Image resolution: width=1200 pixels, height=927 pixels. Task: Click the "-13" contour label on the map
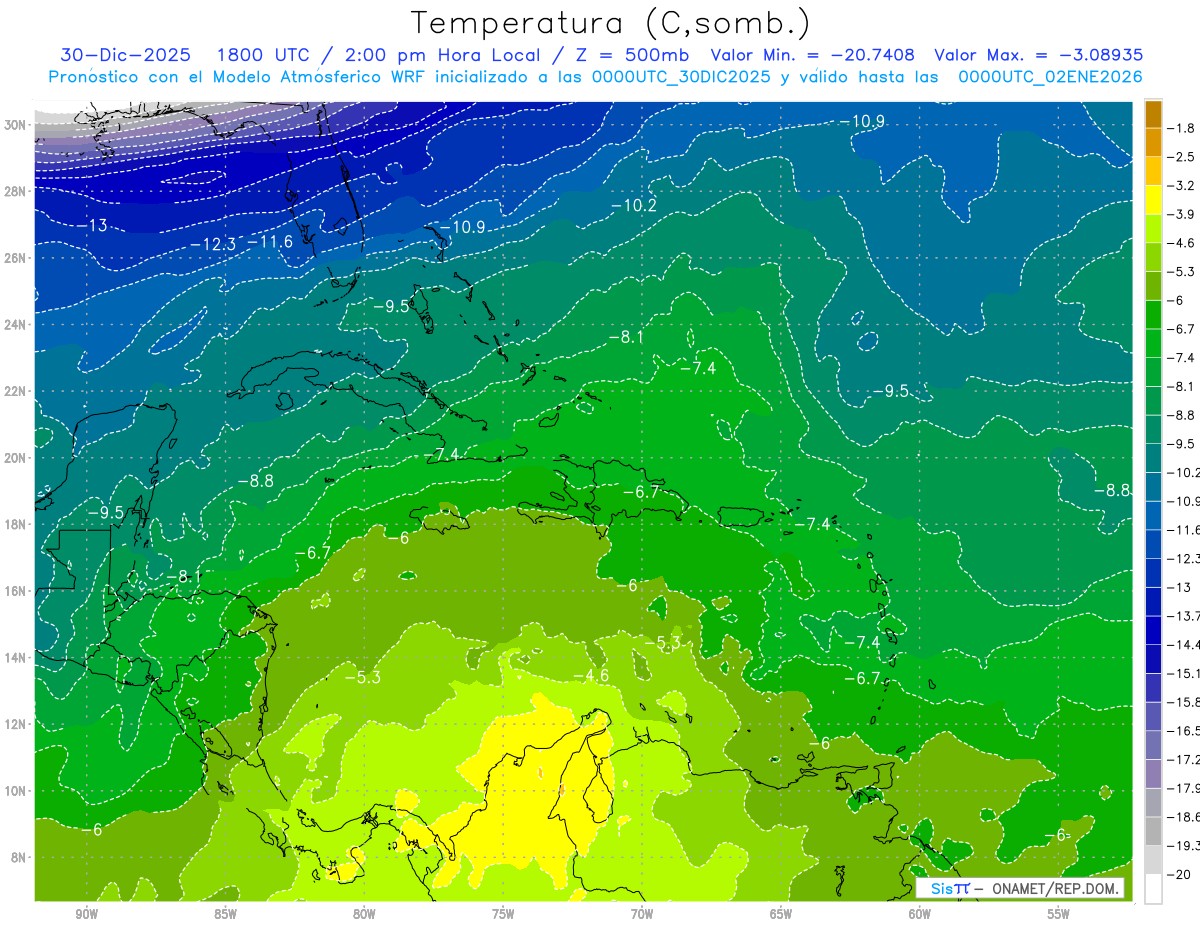point(92,226)
